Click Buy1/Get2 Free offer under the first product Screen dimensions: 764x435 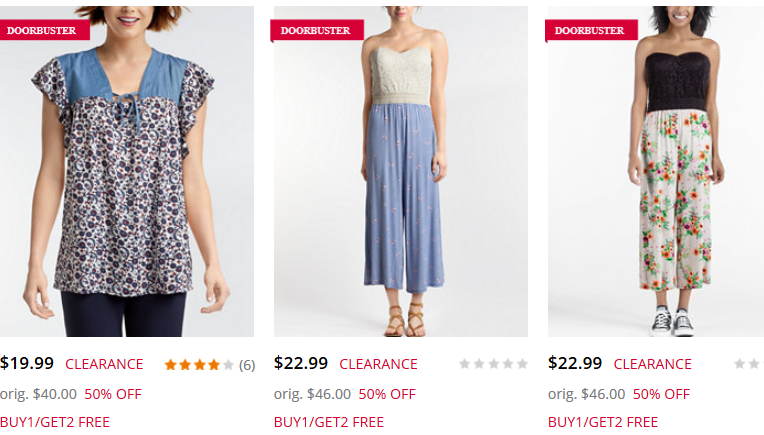55,422
